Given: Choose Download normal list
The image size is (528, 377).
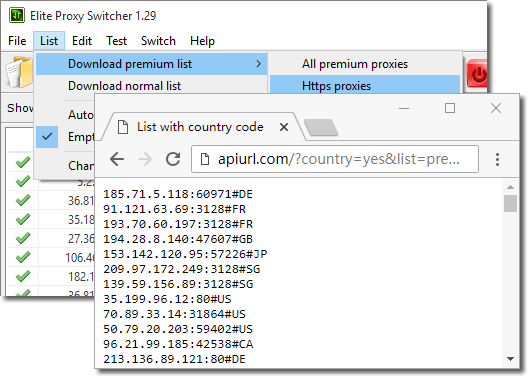Looking at the screenshot, I should point(152,85).
